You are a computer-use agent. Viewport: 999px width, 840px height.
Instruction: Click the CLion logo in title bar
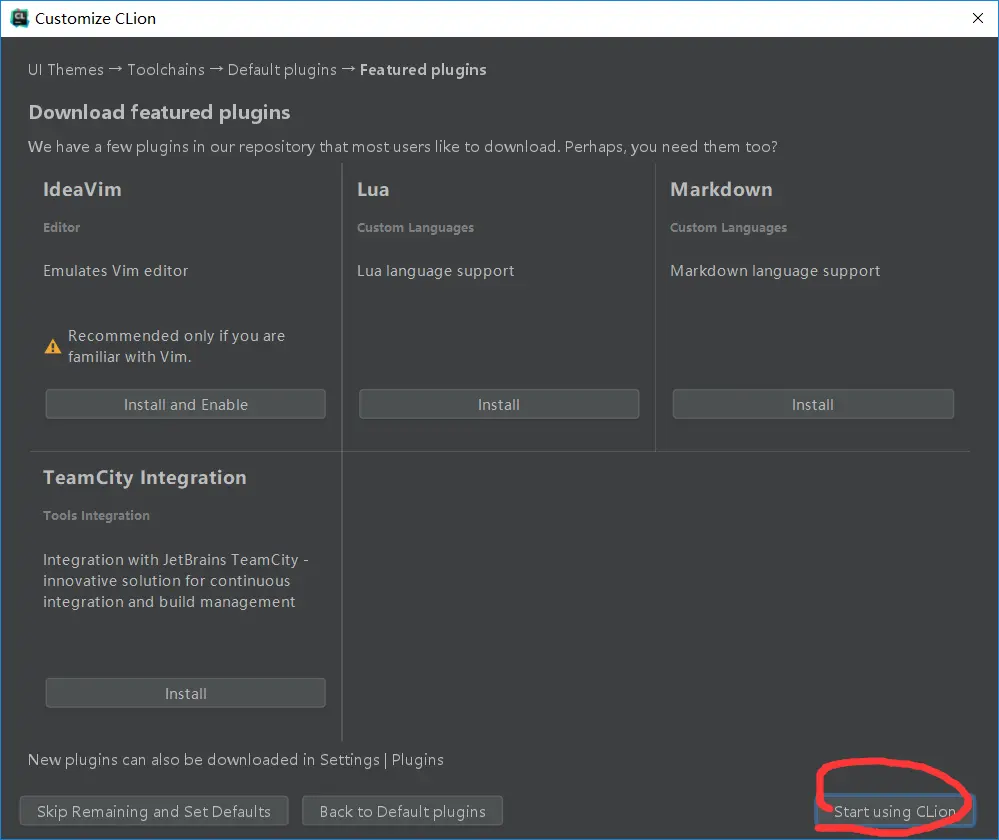[20, 18]
